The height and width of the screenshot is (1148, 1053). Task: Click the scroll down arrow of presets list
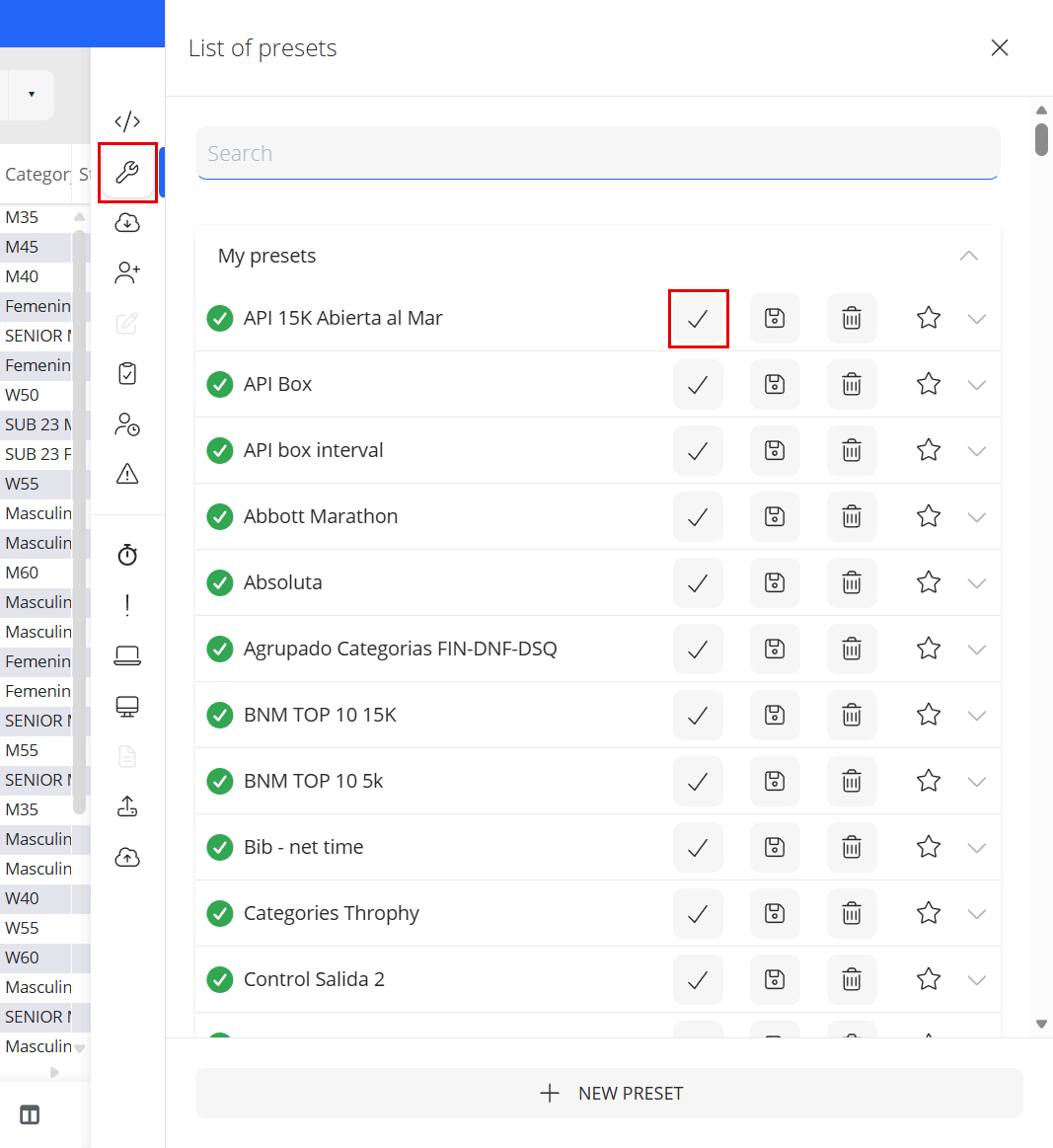(1041, 1024)
